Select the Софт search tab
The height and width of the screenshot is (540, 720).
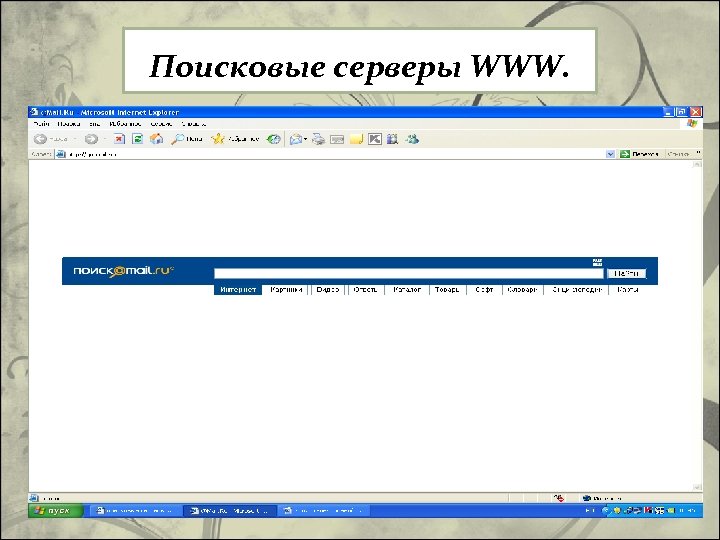click(x=484, y=290)
